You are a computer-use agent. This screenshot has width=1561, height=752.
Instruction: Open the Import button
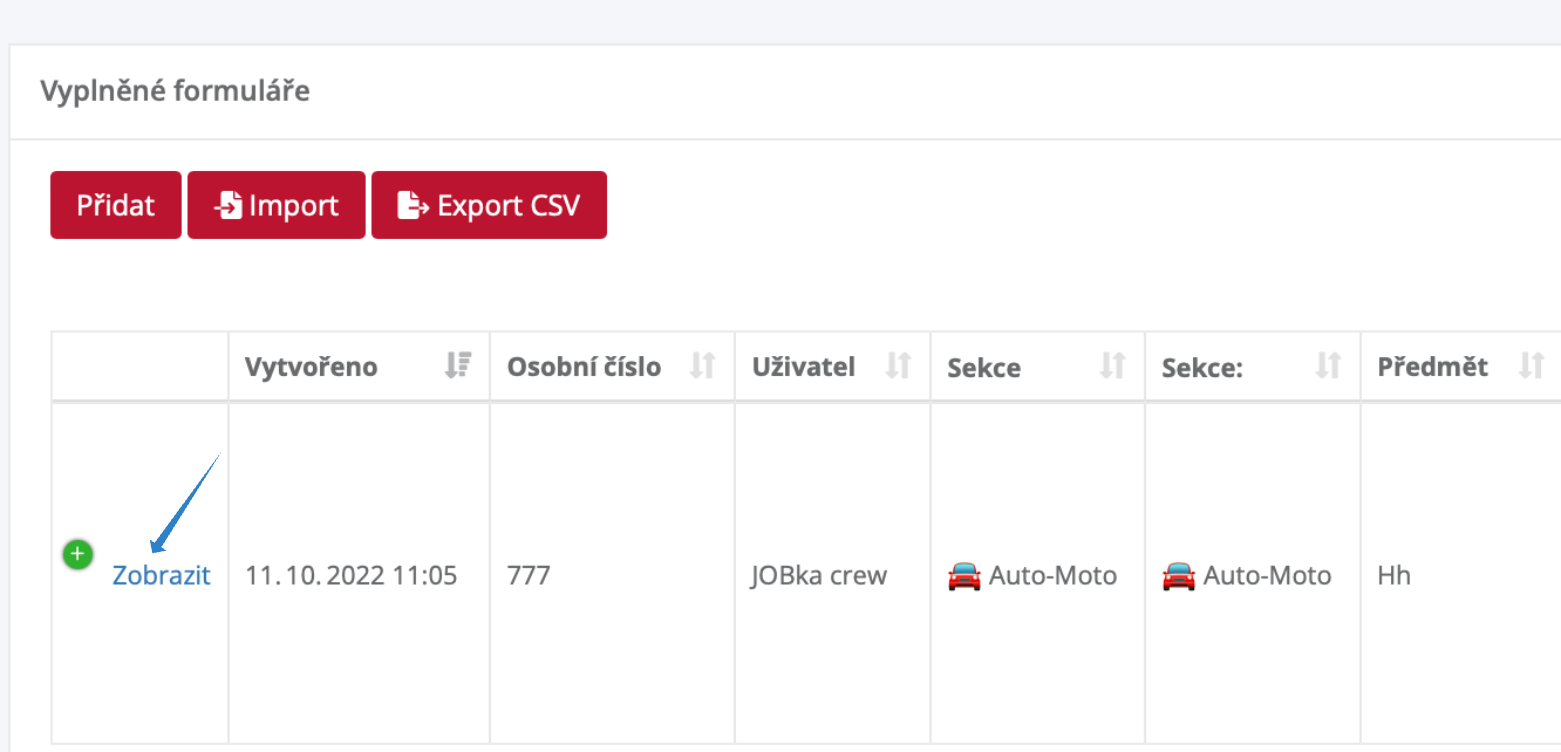click(277, 205)
